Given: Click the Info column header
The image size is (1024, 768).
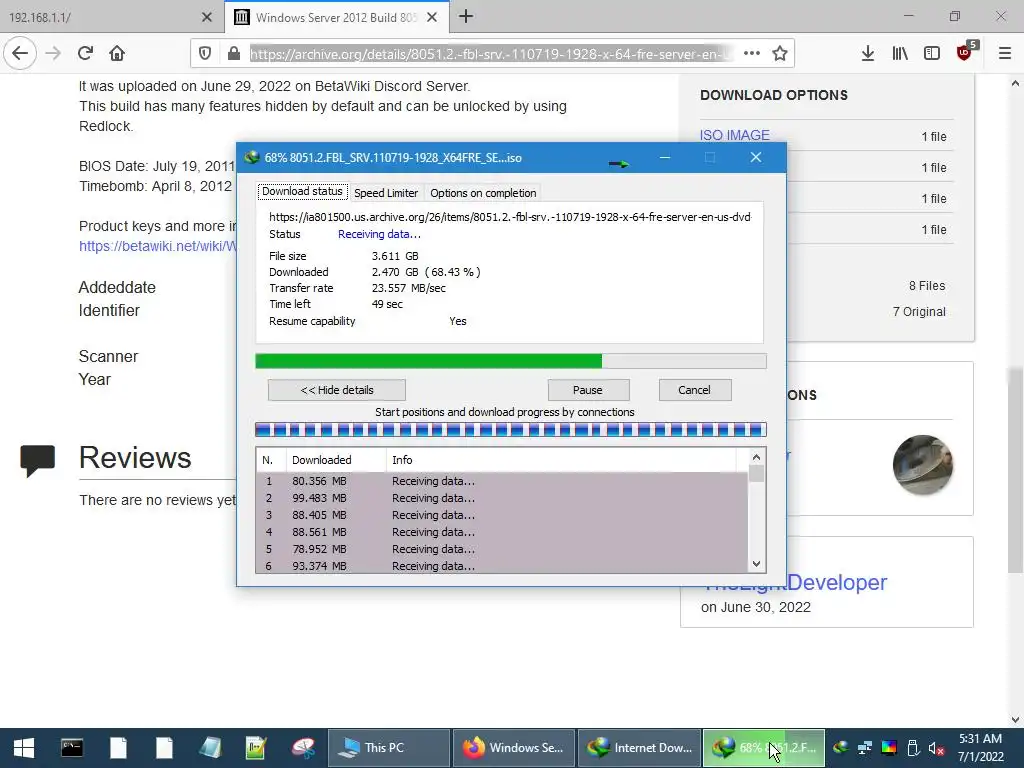Looking at the screenshot, I should (560, 460).
